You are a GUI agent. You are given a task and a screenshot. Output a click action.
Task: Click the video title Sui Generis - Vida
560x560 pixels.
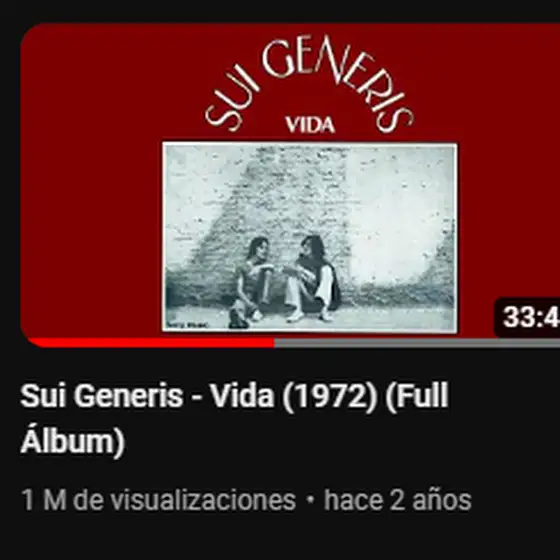click(234, 418)
